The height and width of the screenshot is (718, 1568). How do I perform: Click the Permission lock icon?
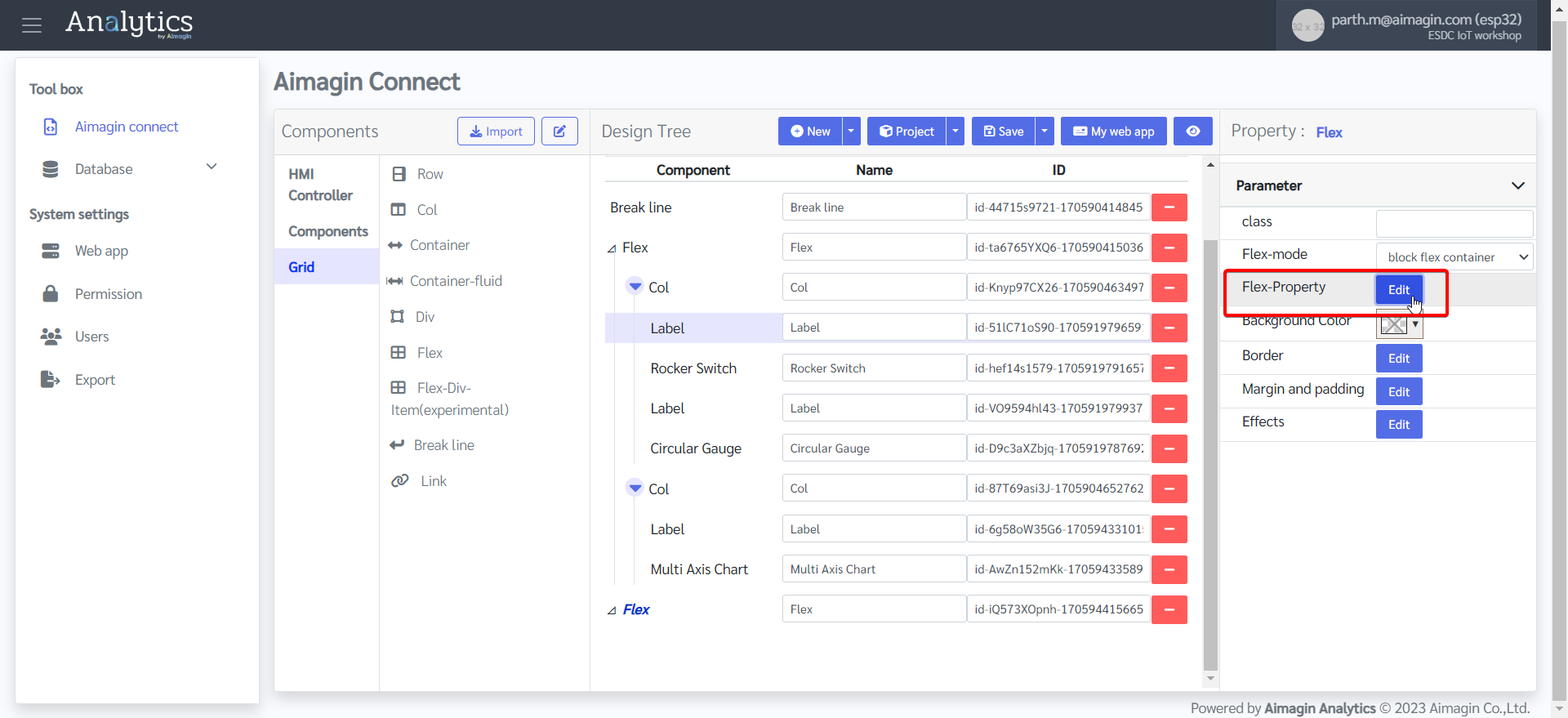[x=51, y=293]
